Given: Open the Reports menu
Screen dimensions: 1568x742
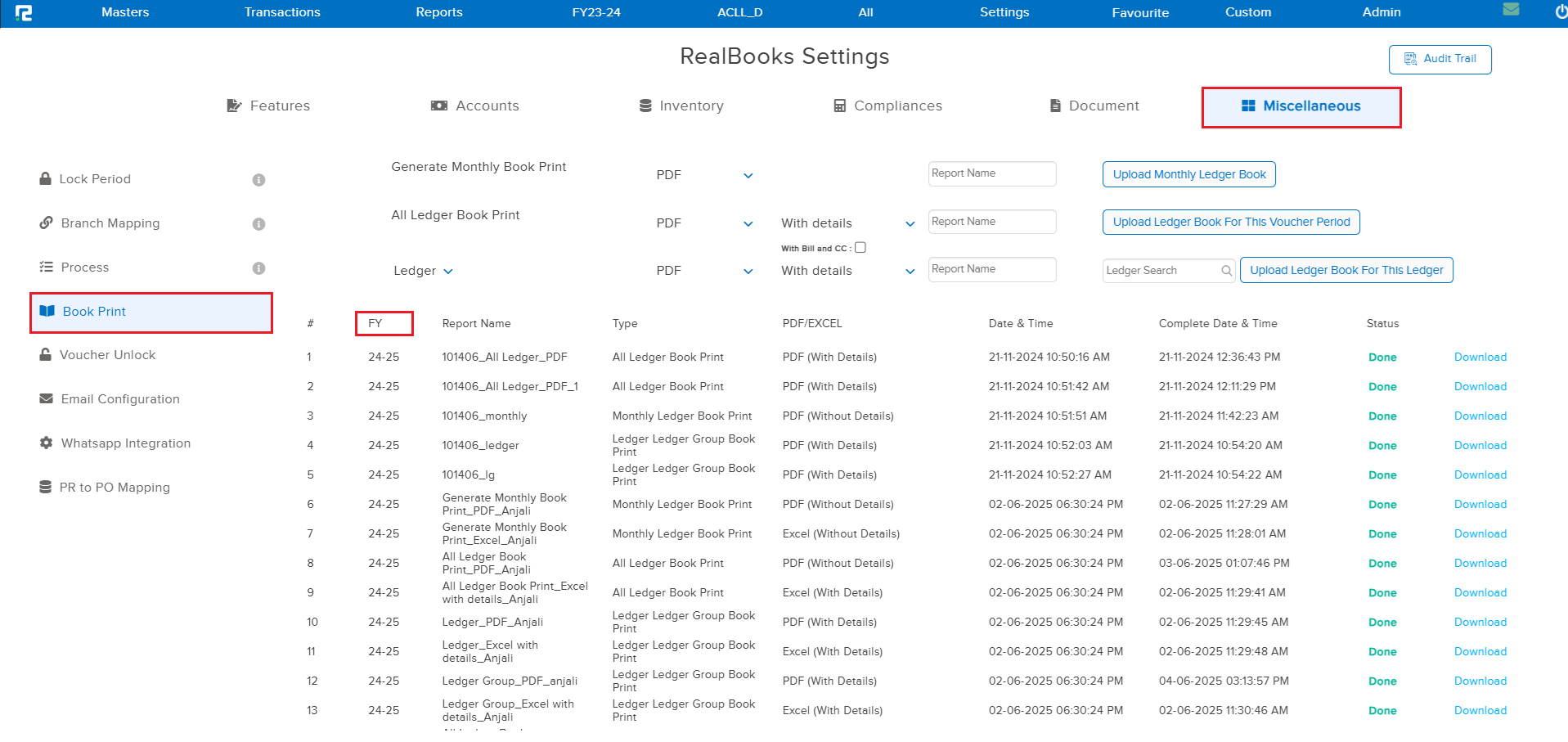Looking at the screenshot, I should (439, 12).
